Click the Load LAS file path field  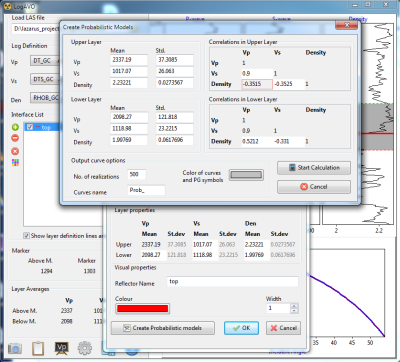pos(36,29)
